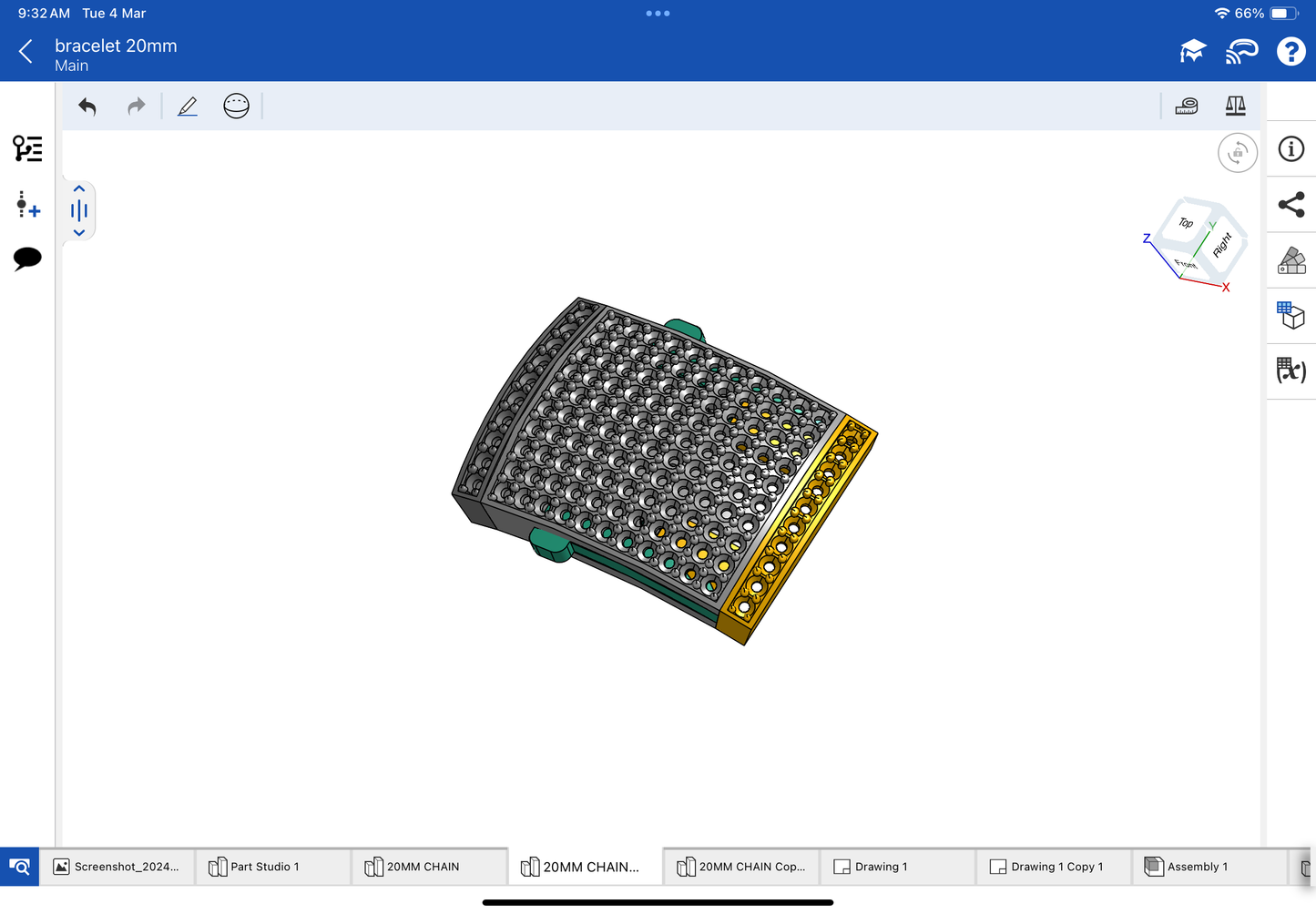This screenshot has height=914, width=1316.
Task: Switch to the Part Studio 1 tab
Action: (x=264, y=867)
